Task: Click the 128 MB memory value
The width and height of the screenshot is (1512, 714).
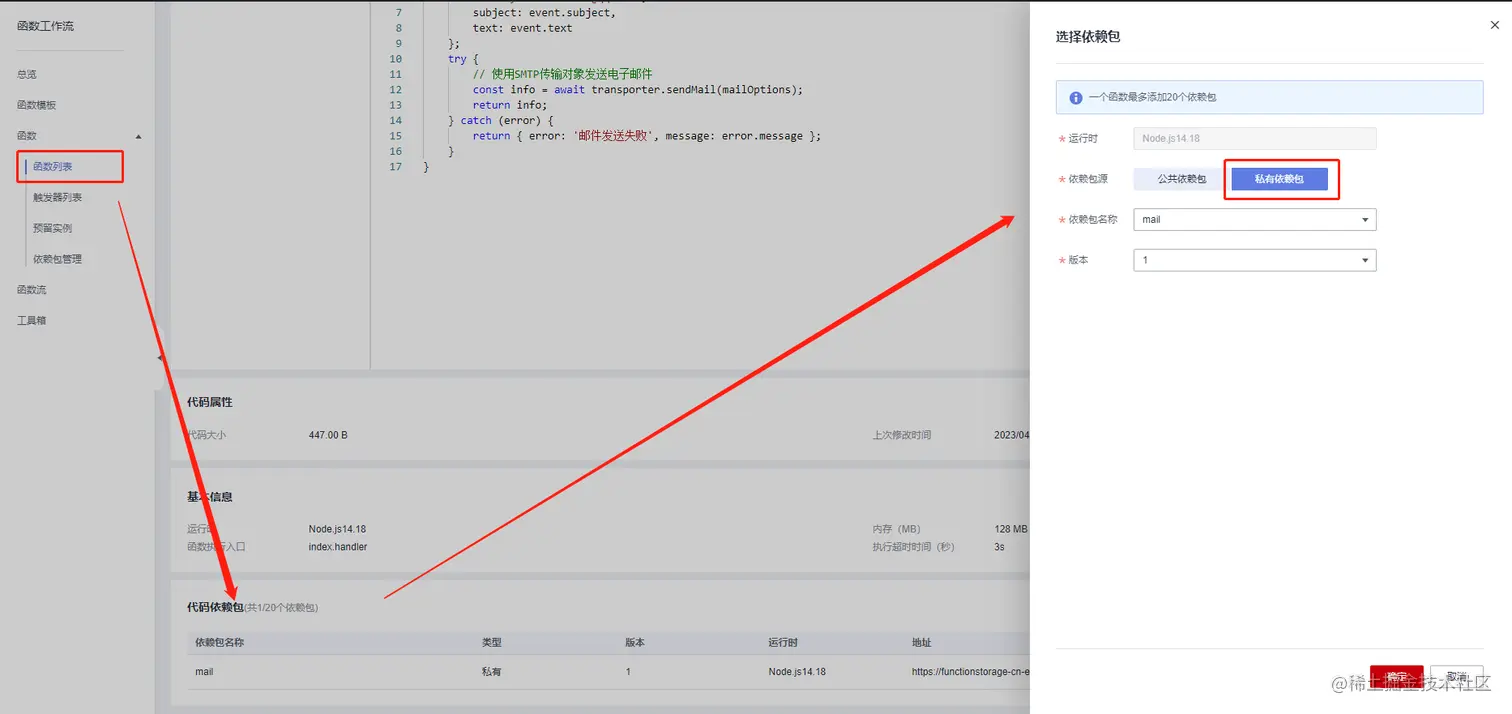Action: click(x=1011, y=529)
